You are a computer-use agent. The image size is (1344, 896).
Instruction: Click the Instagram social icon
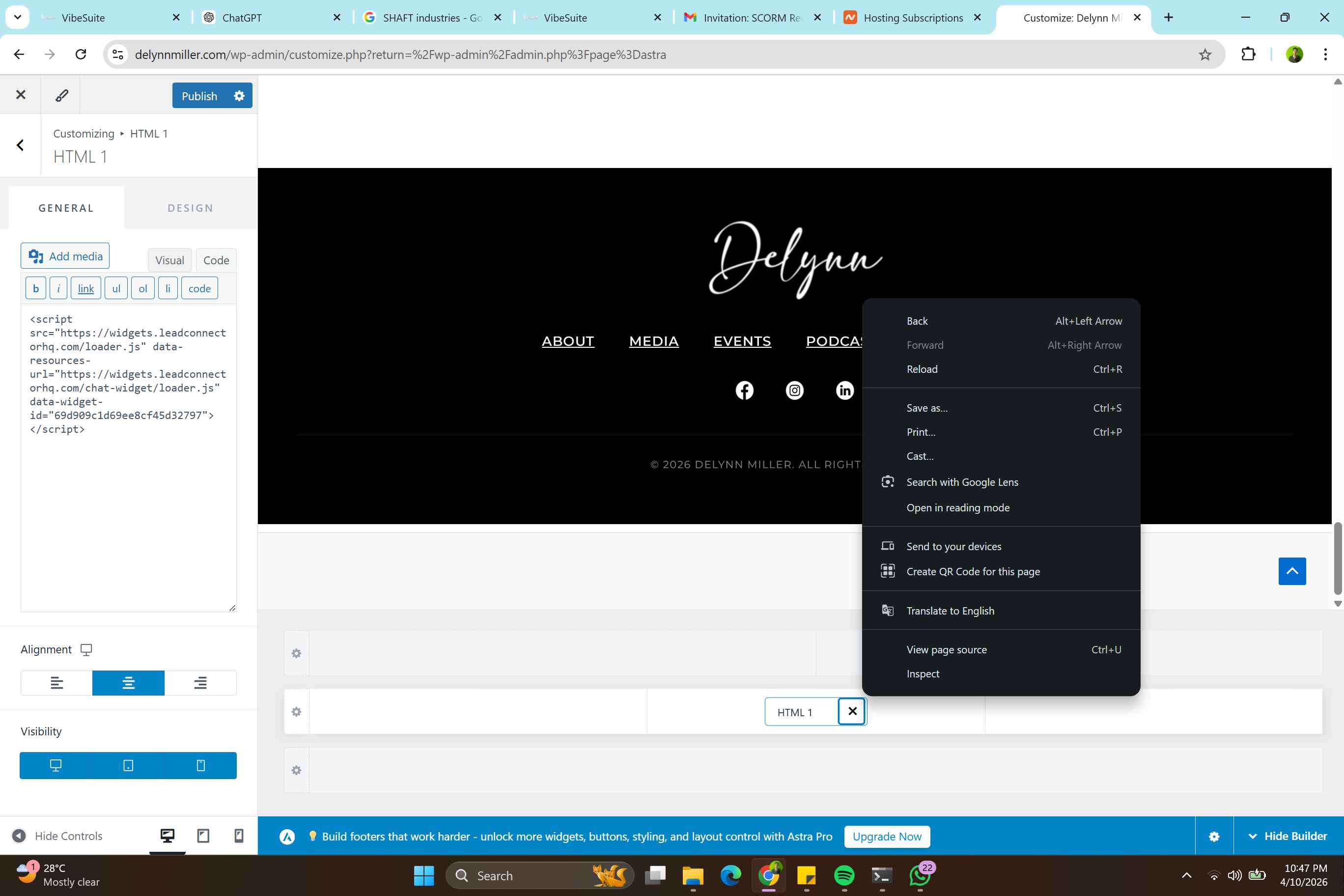(x=795, y=391)
